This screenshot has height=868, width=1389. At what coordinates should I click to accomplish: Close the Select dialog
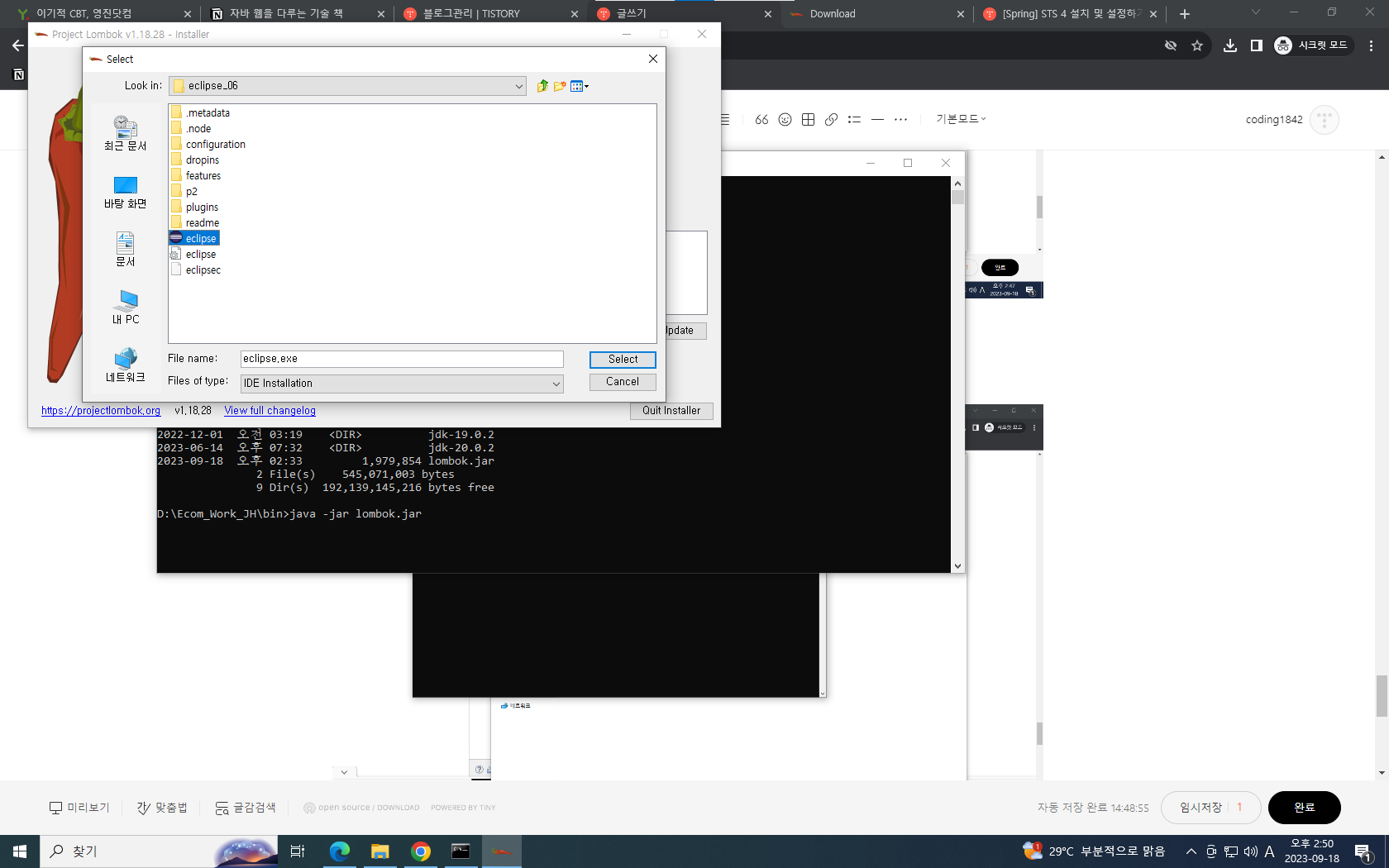(x=653, y=59)
